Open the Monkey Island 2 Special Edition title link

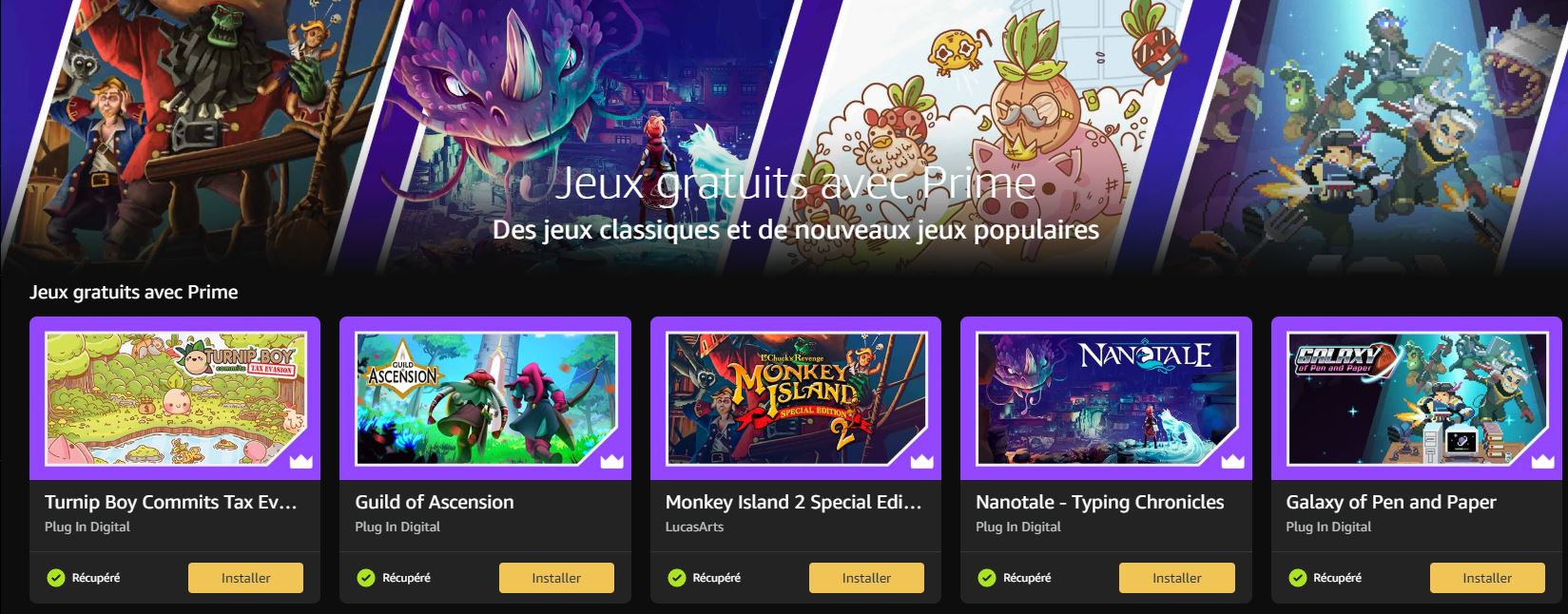pyautogui.click(x=794, y=502)
